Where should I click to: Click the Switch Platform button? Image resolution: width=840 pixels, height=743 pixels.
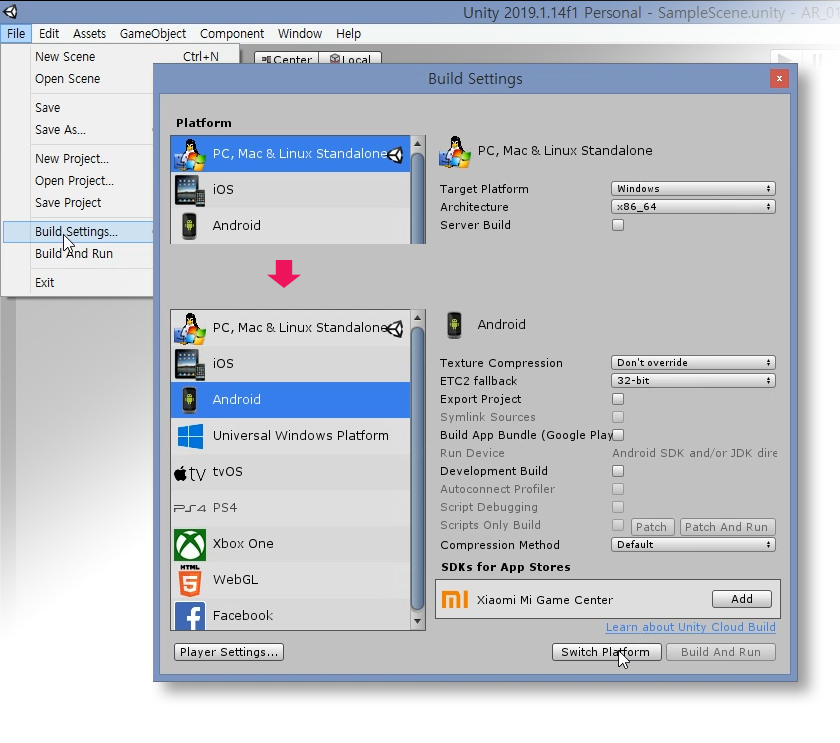click(606, 652)
